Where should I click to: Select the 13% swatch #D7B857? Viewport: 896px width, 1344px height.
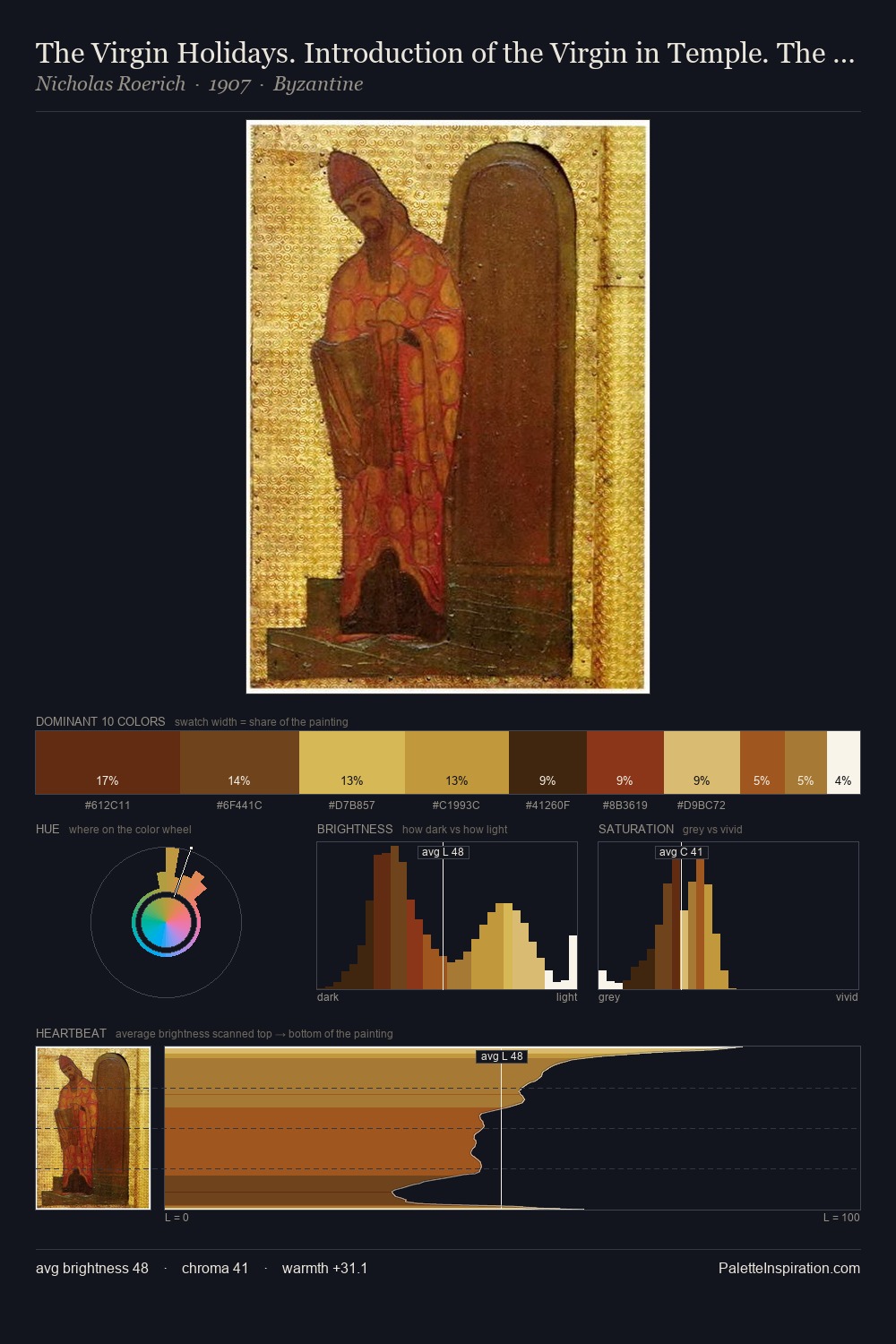pos(352,762)
